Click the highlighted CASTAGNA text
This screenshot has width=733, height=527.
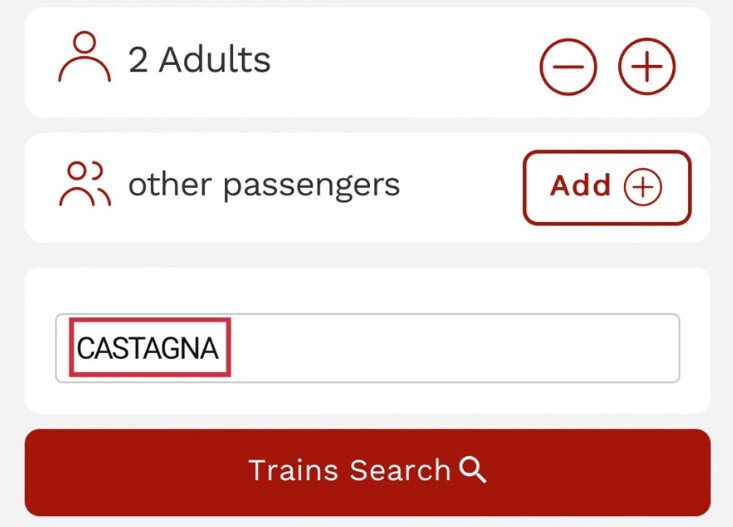[149, 348]
